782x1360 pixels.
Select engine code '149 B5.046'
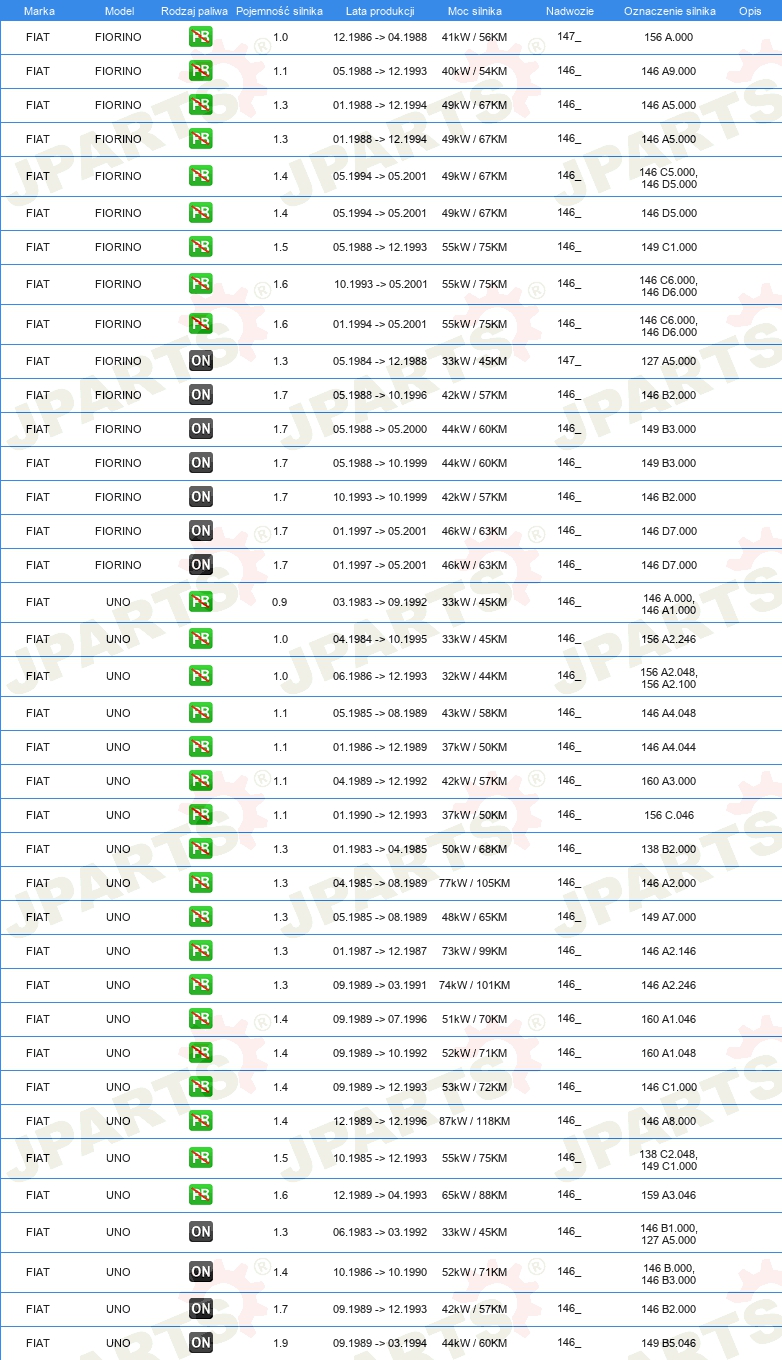(x=669, y=1343)
